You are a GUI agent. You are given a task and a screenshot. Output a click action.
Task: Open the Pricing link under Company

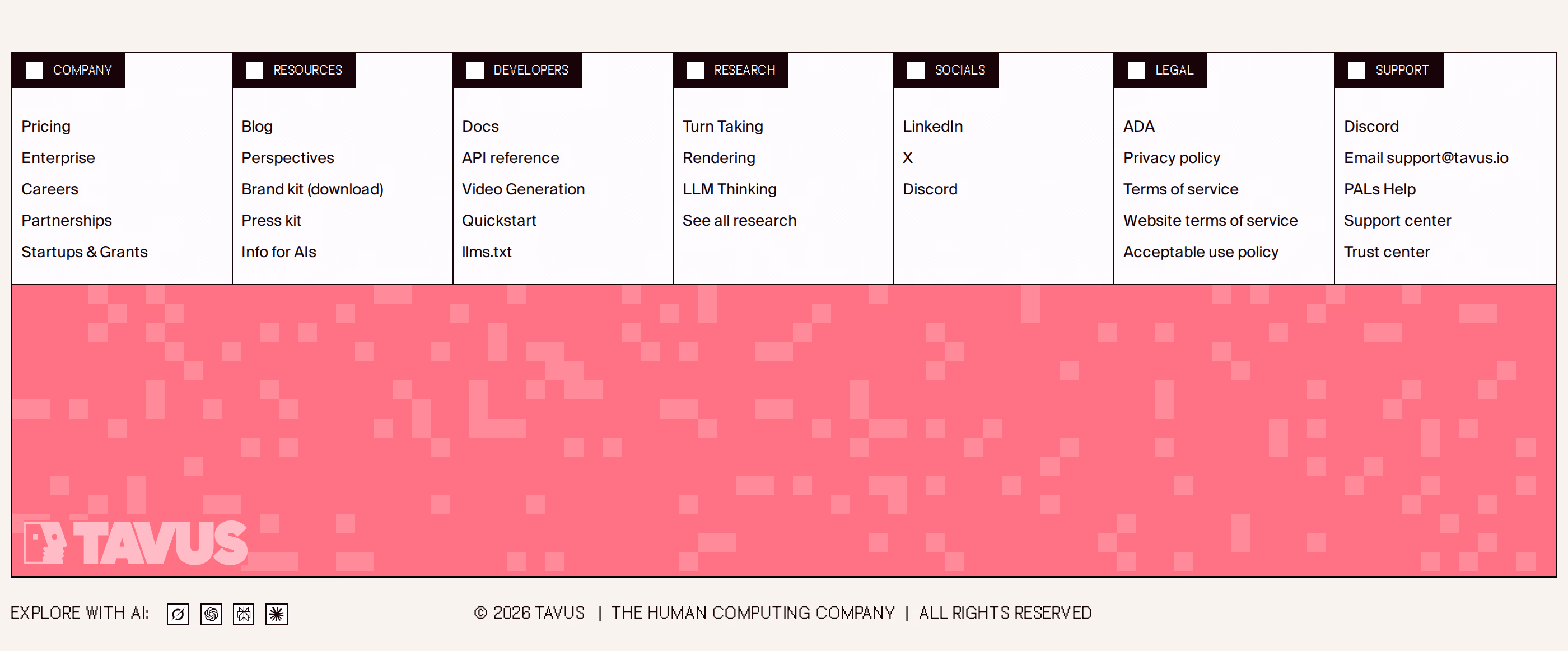[x=46, y=126]
